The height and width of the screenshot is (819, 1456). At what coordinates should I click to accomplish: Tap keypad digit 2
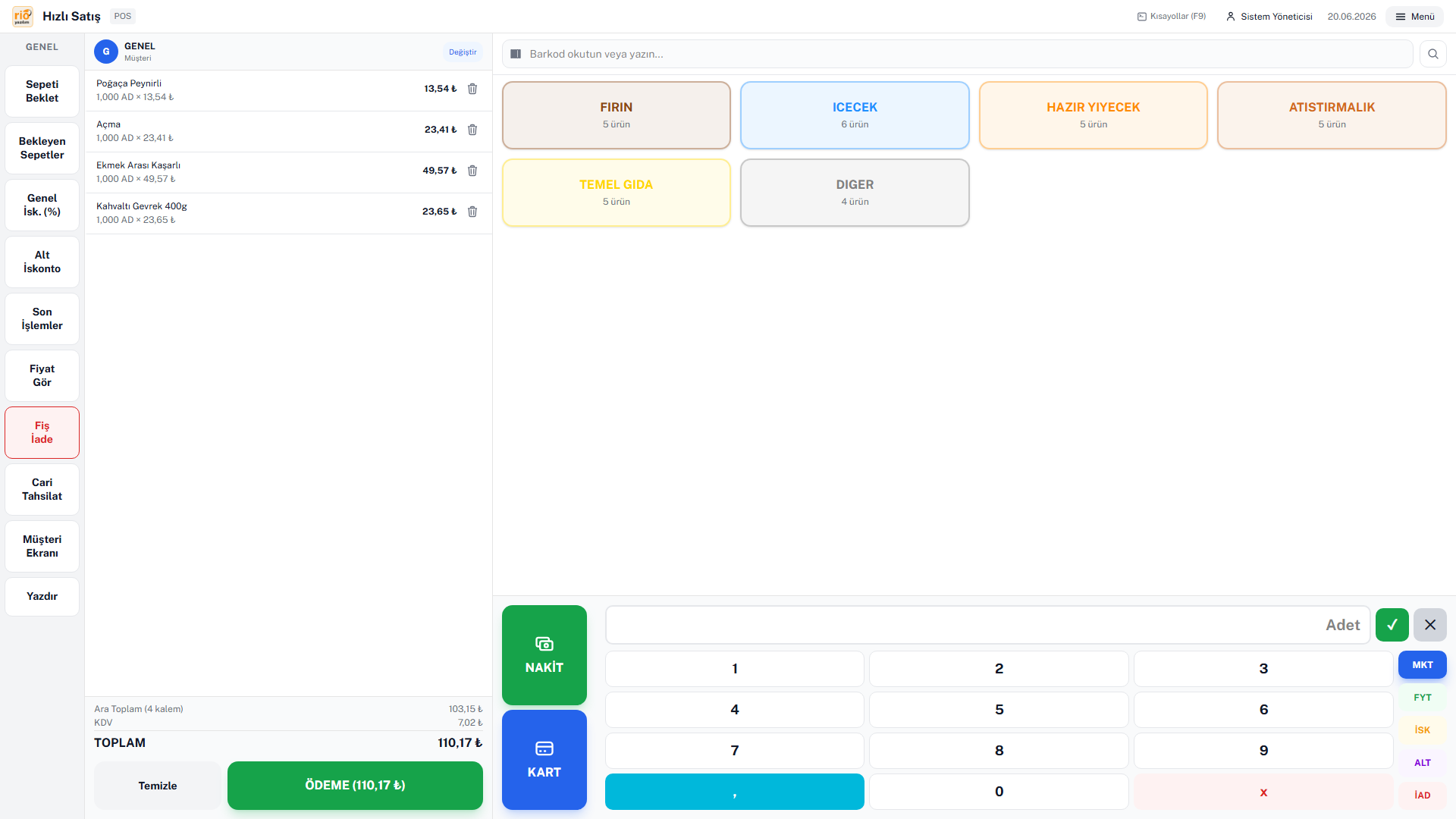tap(999, 669)
